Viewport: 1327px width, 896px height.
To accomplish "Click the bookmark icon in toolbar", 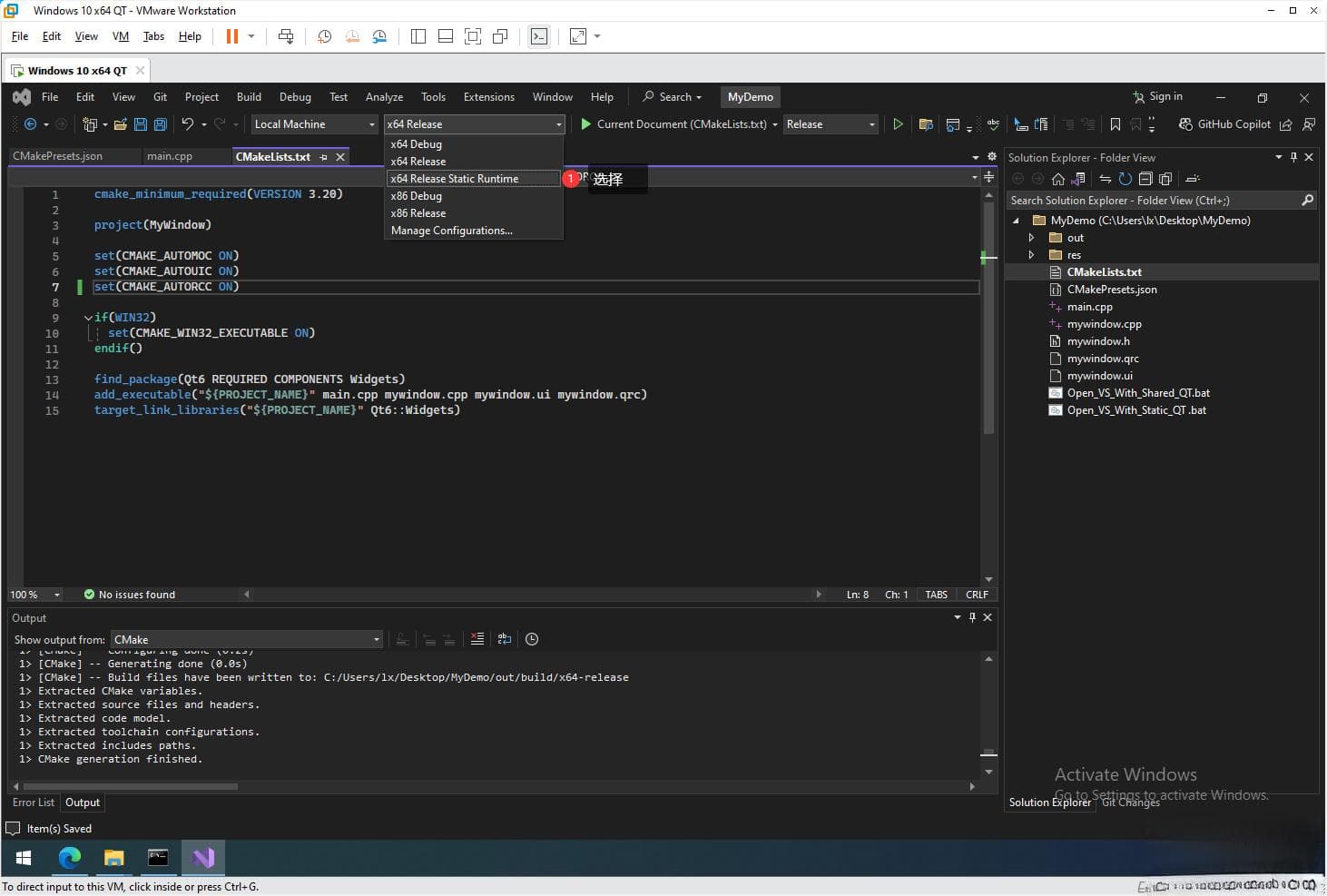I will point(1116,124).
